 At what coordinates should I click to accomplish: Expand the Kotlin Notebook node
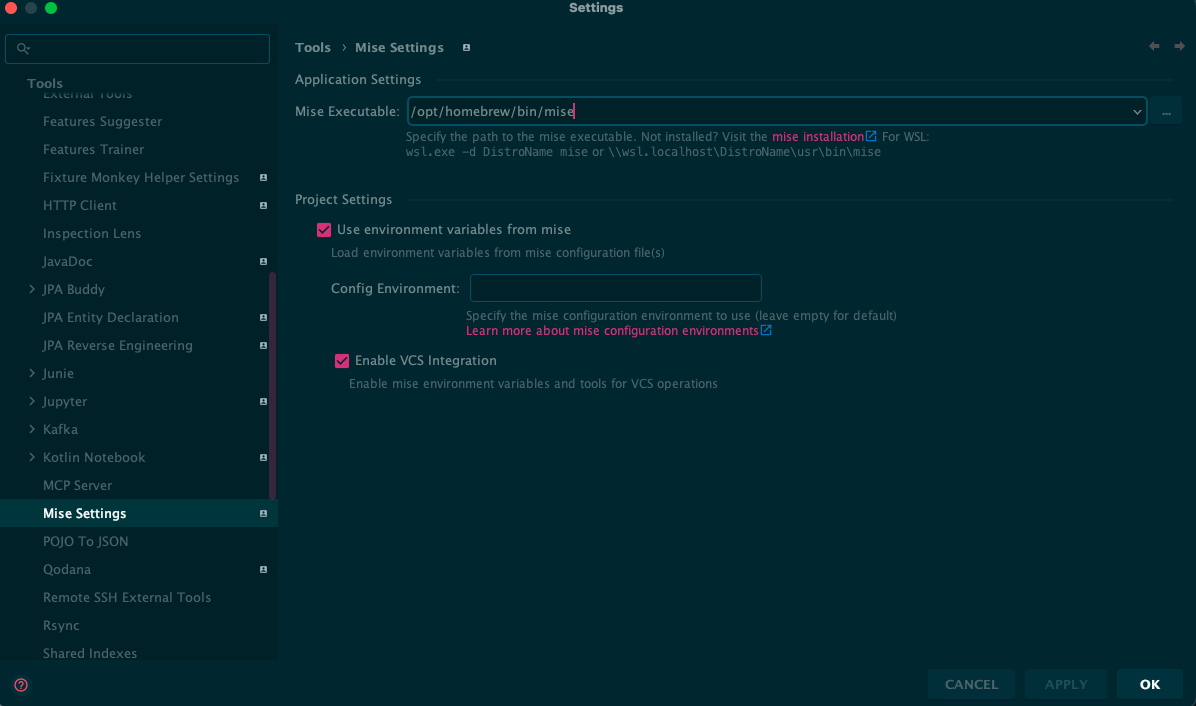(x=32, y=458)
